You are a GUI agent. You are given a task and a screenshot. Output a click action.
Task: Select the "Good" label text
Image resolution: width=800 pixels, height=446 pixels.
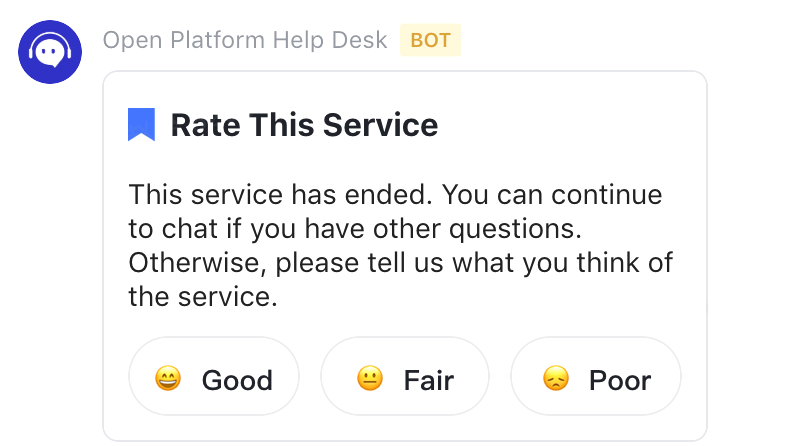(237, 380)
